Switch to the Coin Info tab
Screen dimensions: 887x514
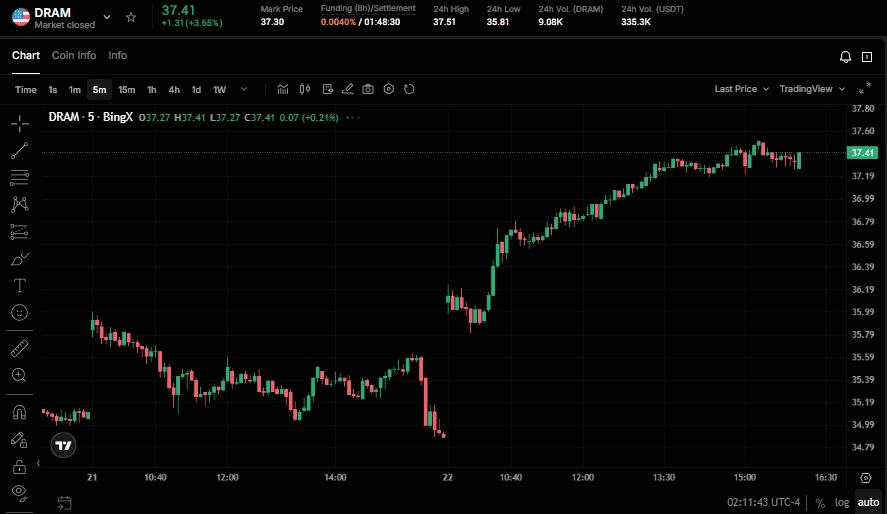point(74,56)
